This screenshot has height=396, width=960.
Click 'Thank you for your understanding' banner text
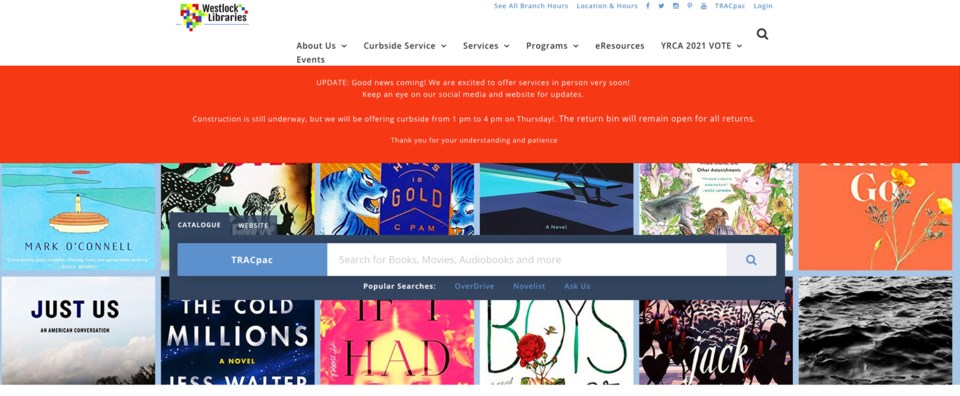474,140
